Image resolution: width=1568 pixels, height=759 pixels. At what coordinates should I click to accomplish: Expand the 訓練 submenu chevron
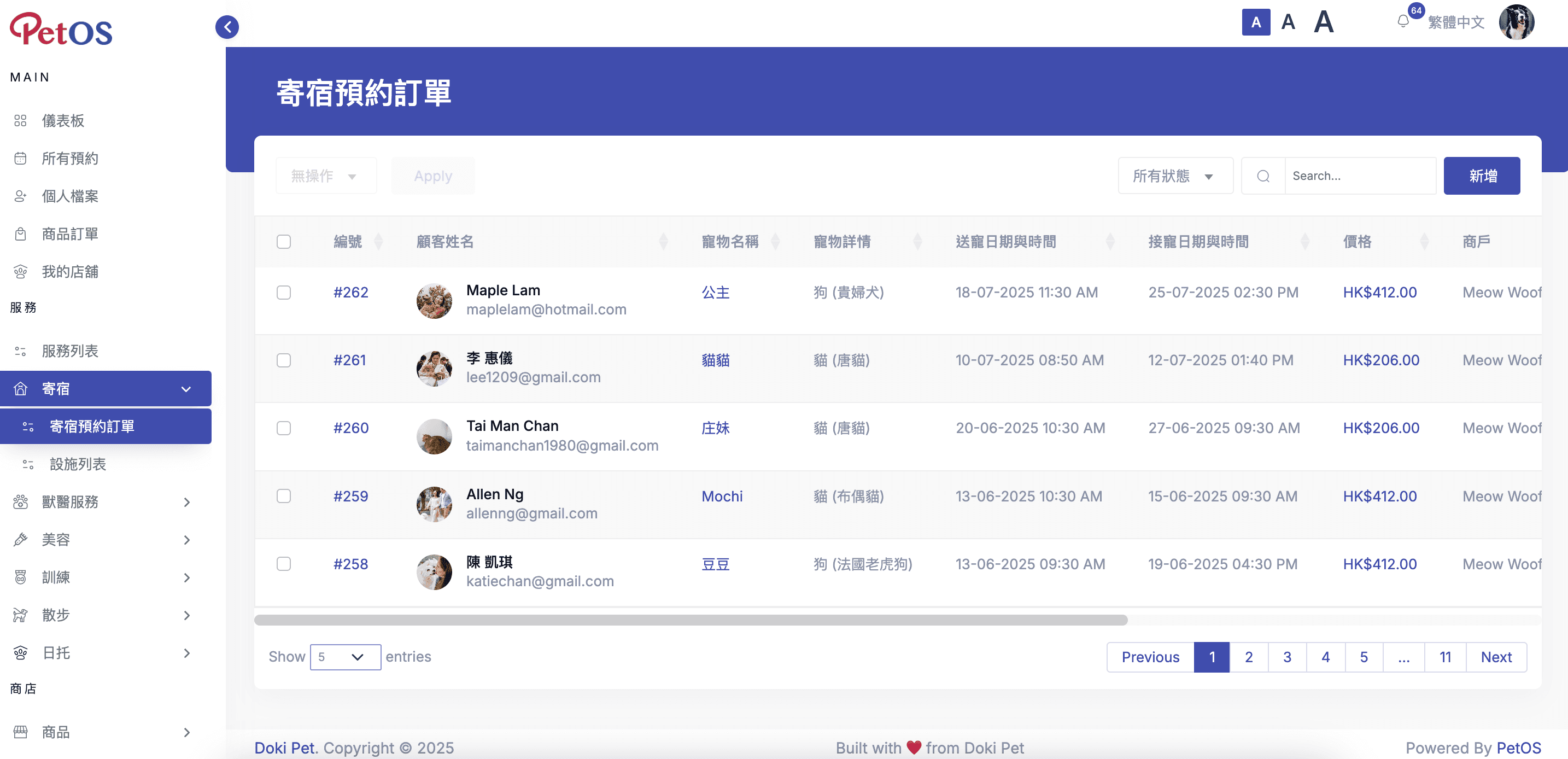(186, 577)
